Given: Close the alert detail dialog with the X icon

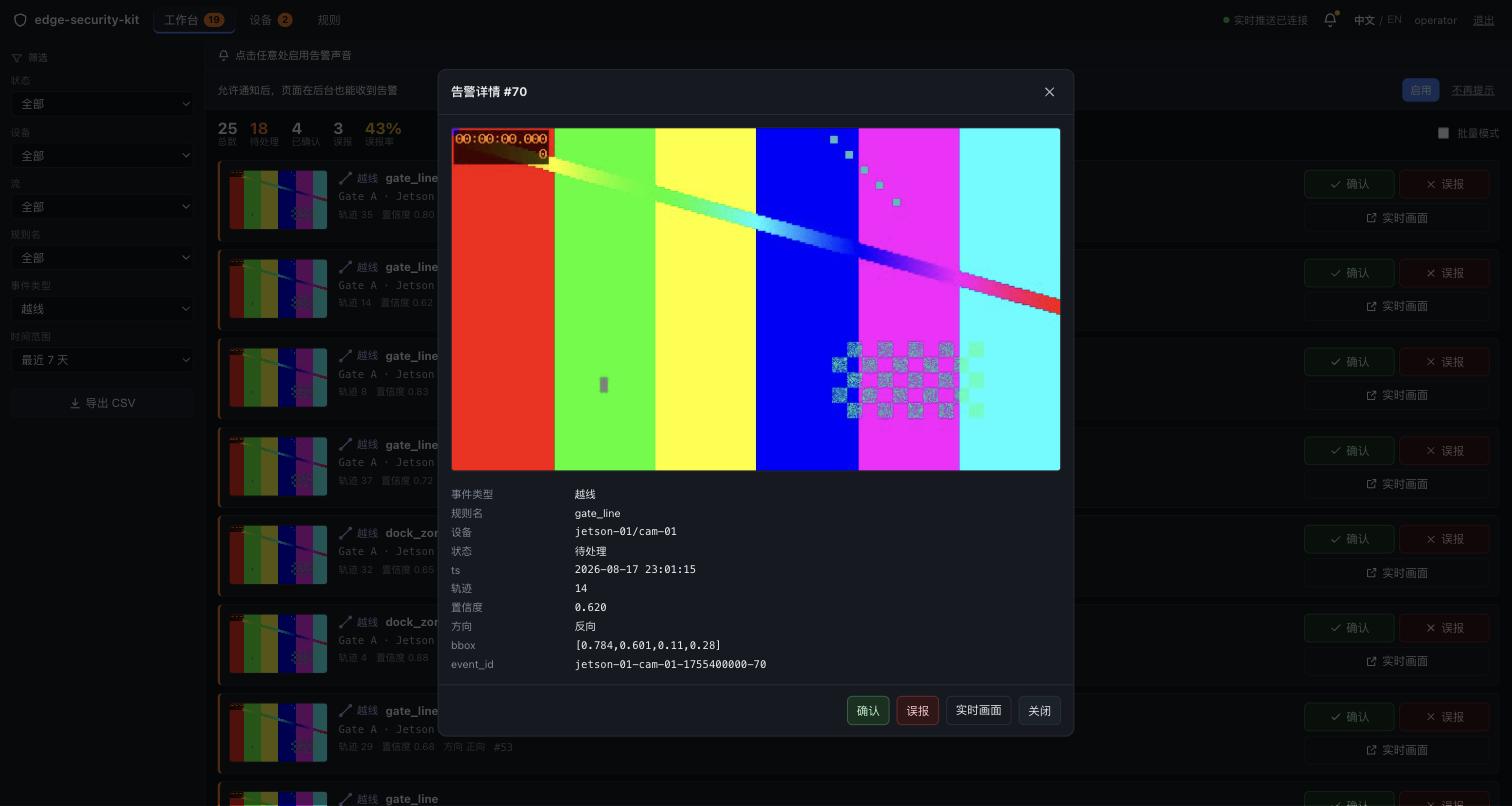Looking at the screenshot, I should pos(1049,92).
